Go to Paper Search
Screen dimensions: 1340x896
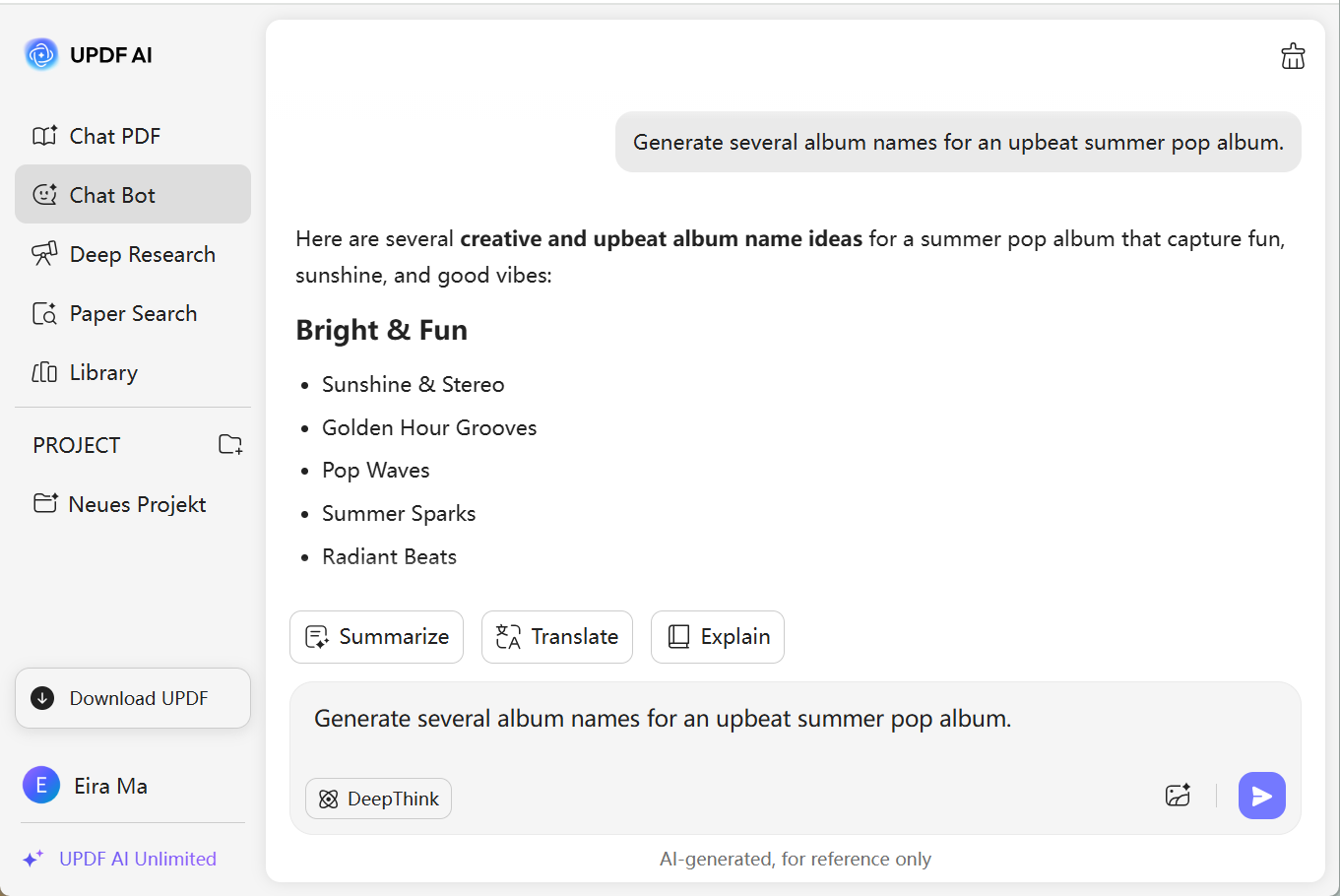pos(133,313)
